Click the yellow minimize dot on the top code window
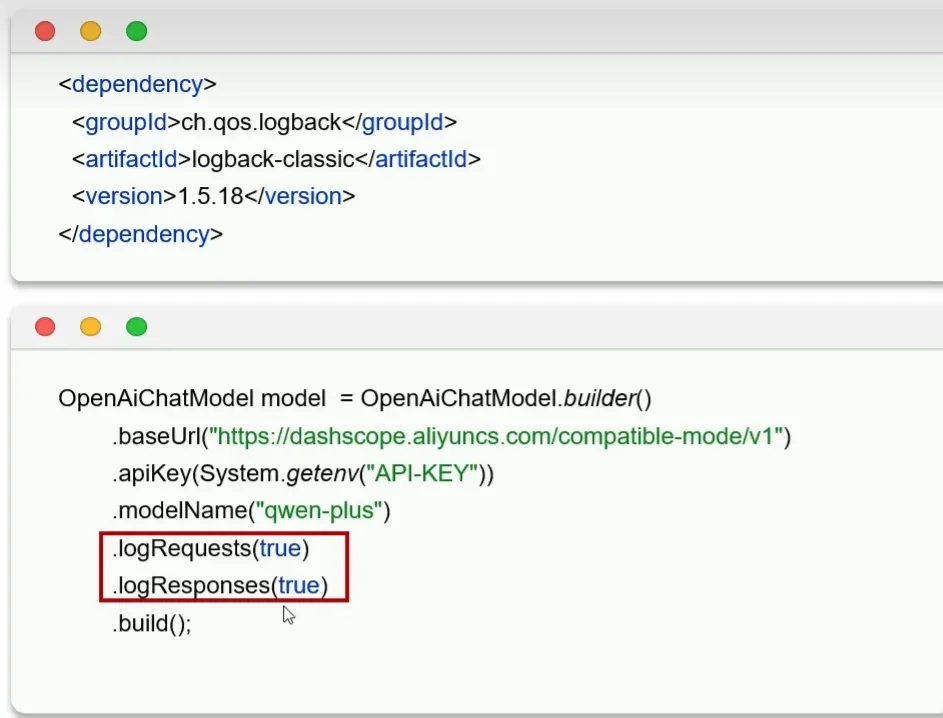 (91, 31)
